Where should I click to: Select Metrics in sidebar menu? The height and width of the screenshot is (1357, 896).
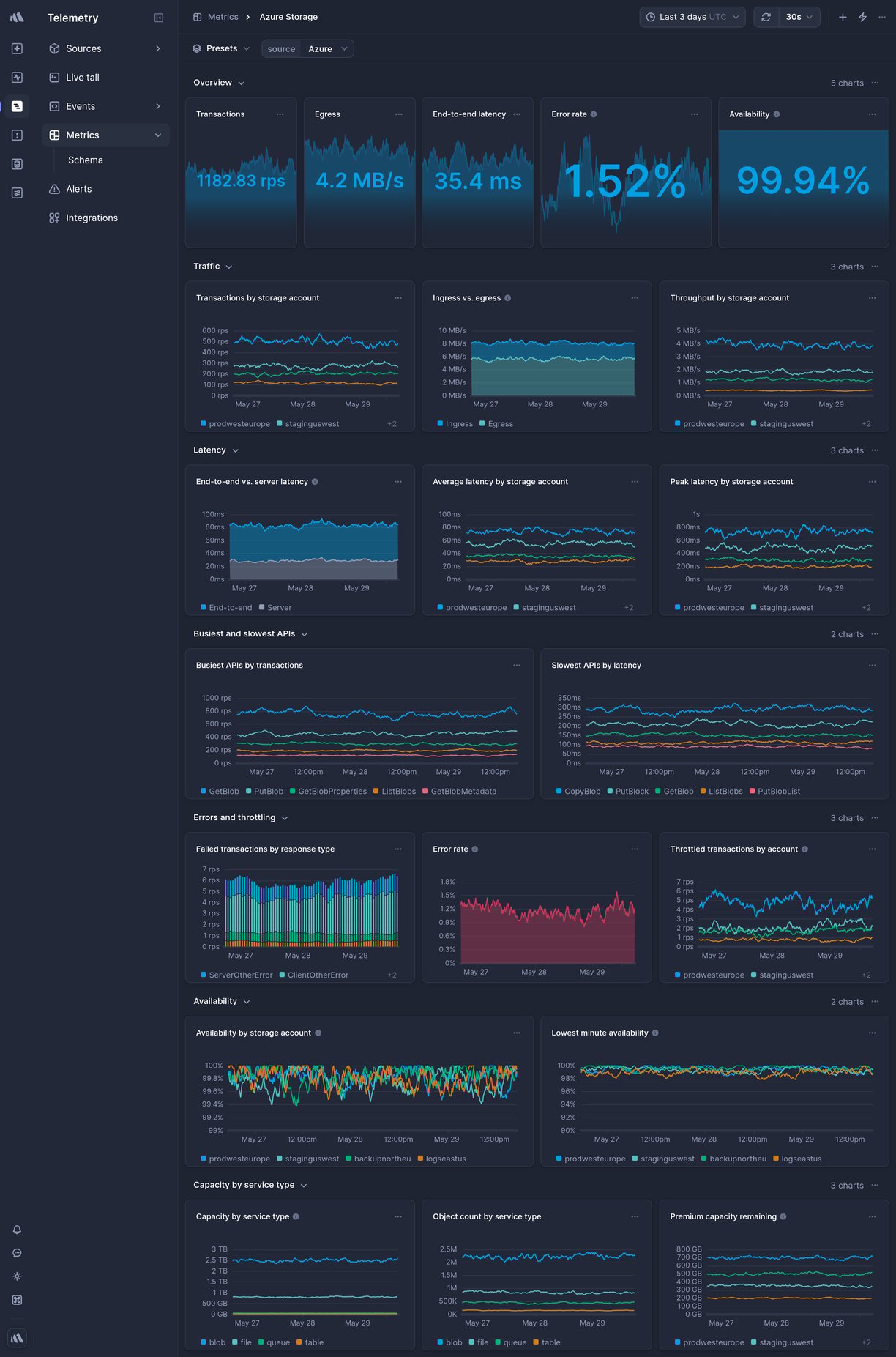pyautogui.click(x=105, y=135)
